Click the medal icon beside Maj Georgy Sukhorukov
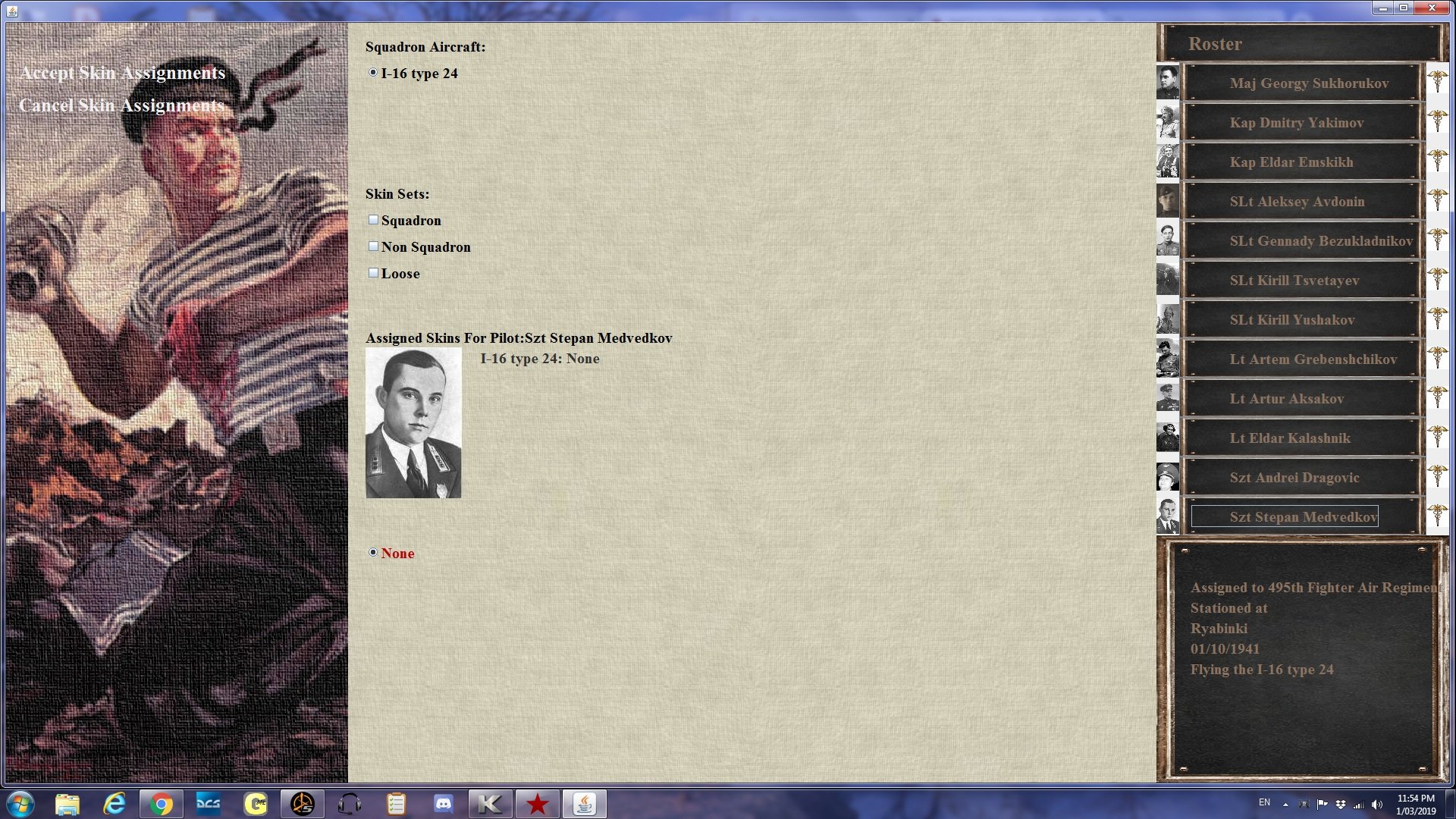This screenshot has width=1456, height=819. (x=1437, y=82)
